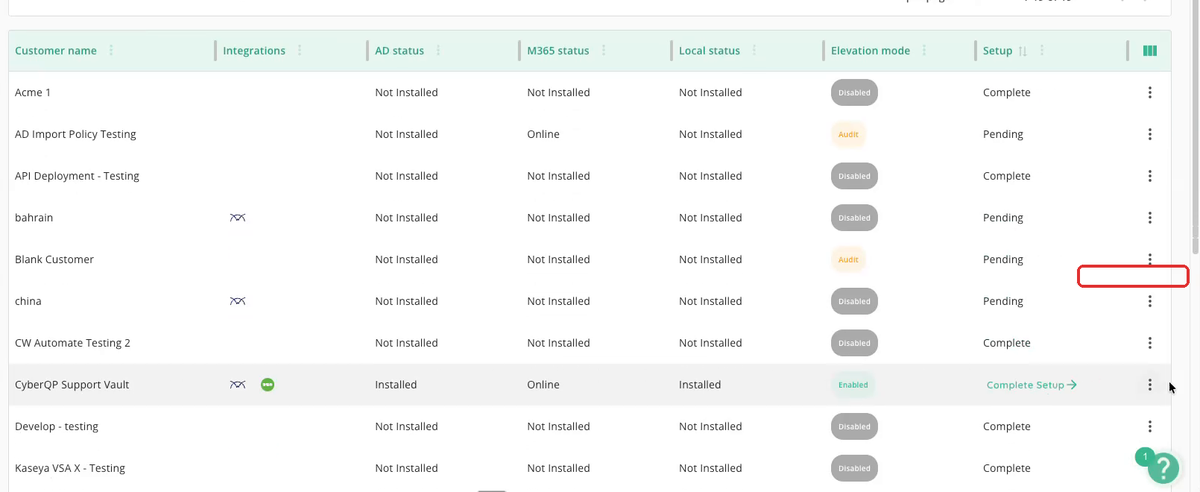
Task: Follow the Complete Setup link
Action: 1031,385
